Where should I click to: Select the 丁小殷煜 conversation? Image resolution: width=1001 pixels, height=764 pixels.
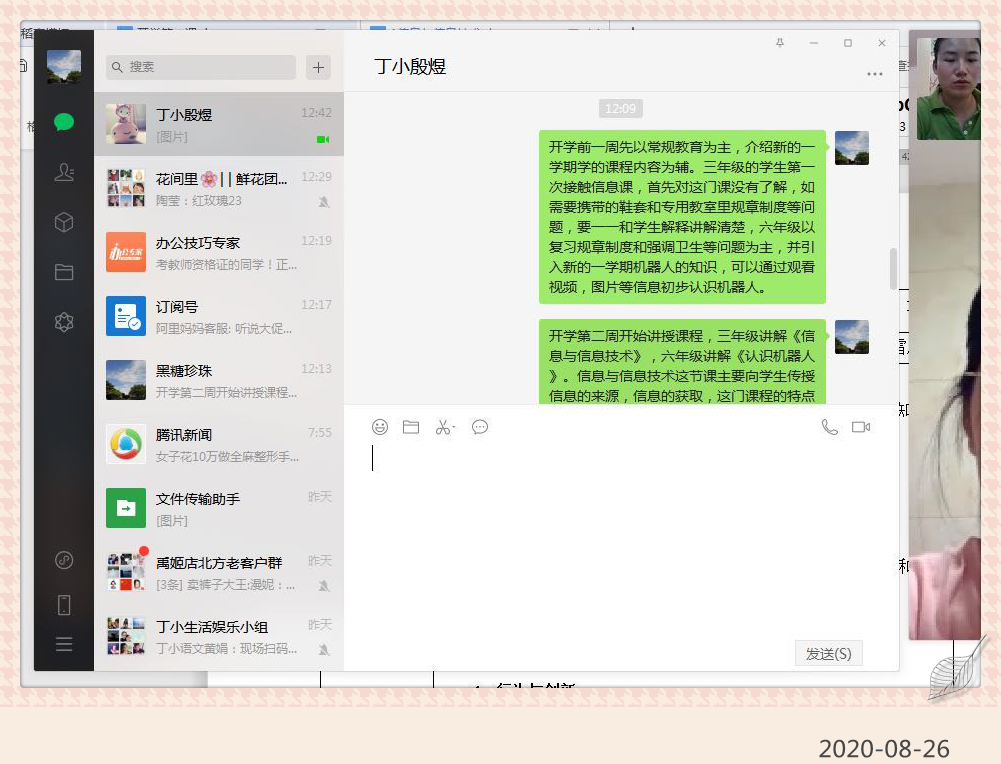(x=219, y=124)
